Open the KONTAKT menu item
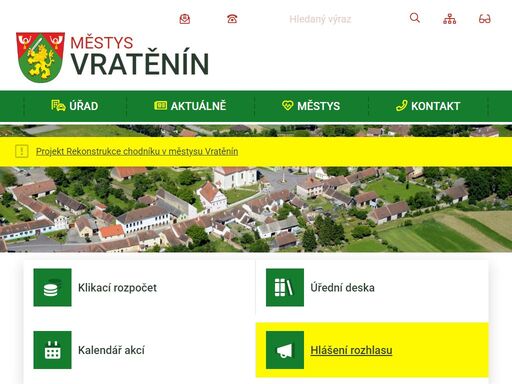Screen dimensions: 512x384 coord(428,106)
